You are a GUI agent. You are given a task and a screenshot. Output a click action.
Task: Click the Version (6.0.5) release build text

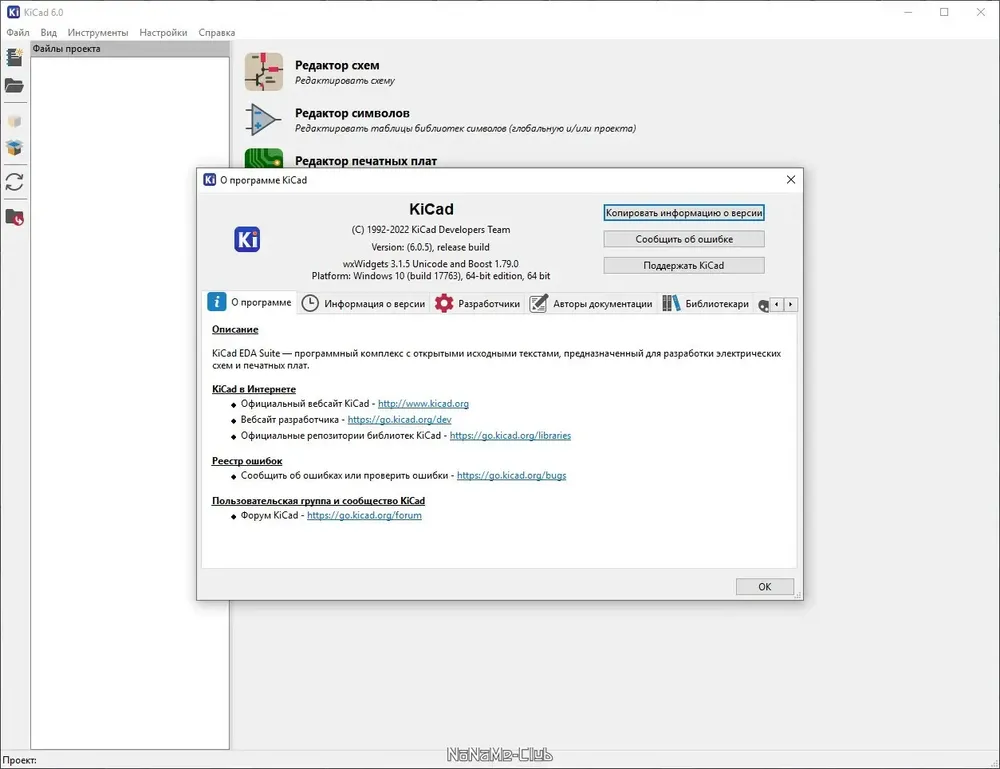[x=430, y=247]
